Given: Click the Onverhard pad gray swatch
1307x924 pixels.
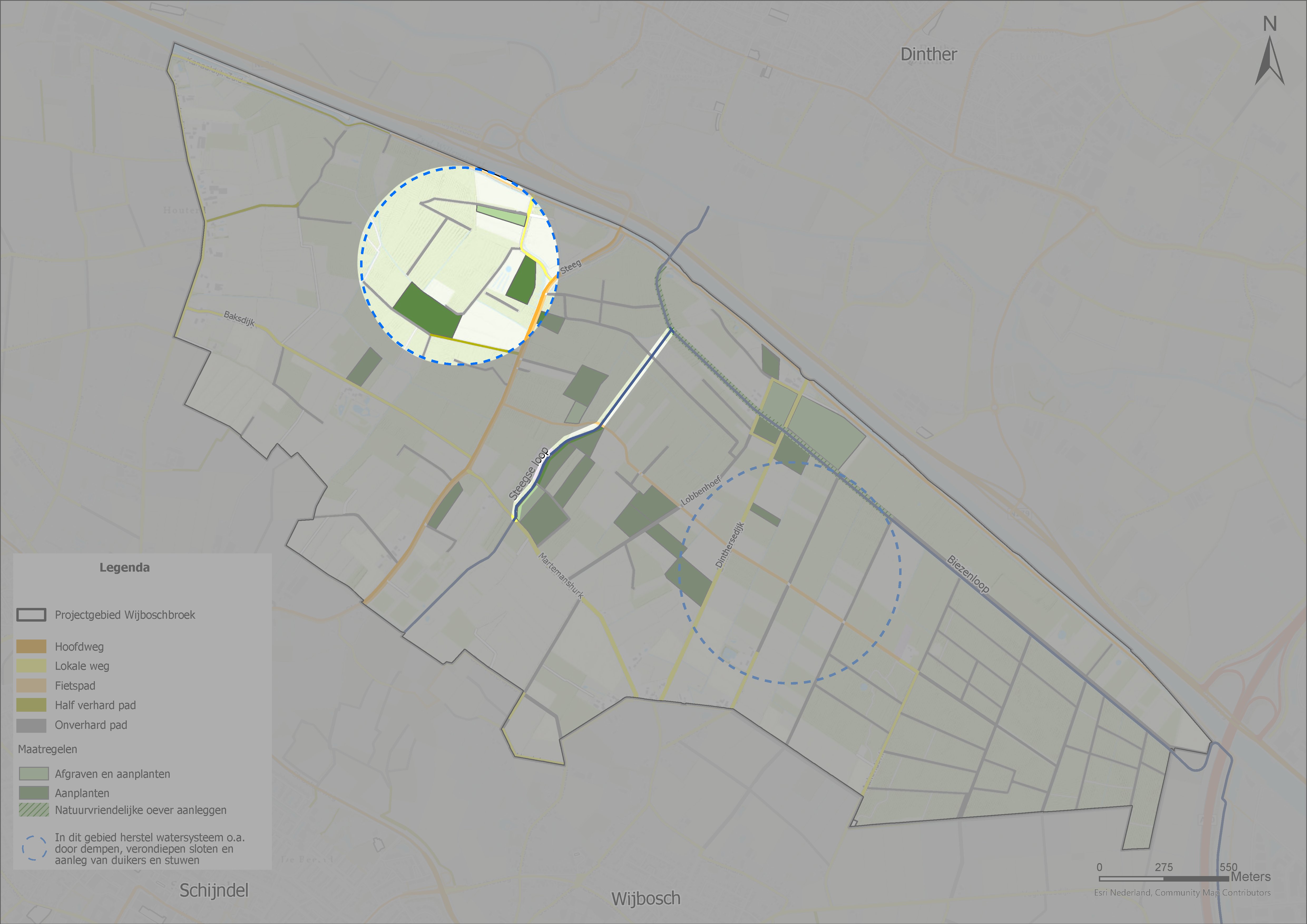Looking at the screenshot, I should pyautogui.click(x=31, y=725).
